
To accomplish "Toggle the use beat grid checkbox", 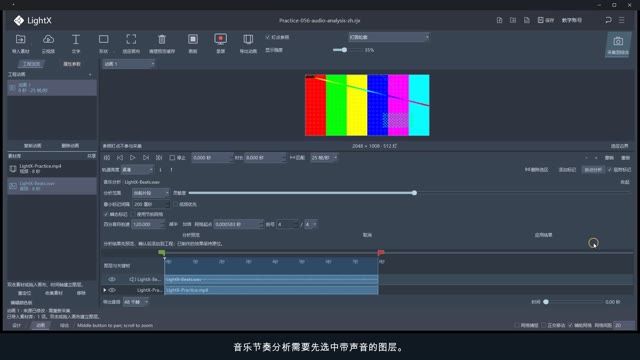I will pos(133,214).
